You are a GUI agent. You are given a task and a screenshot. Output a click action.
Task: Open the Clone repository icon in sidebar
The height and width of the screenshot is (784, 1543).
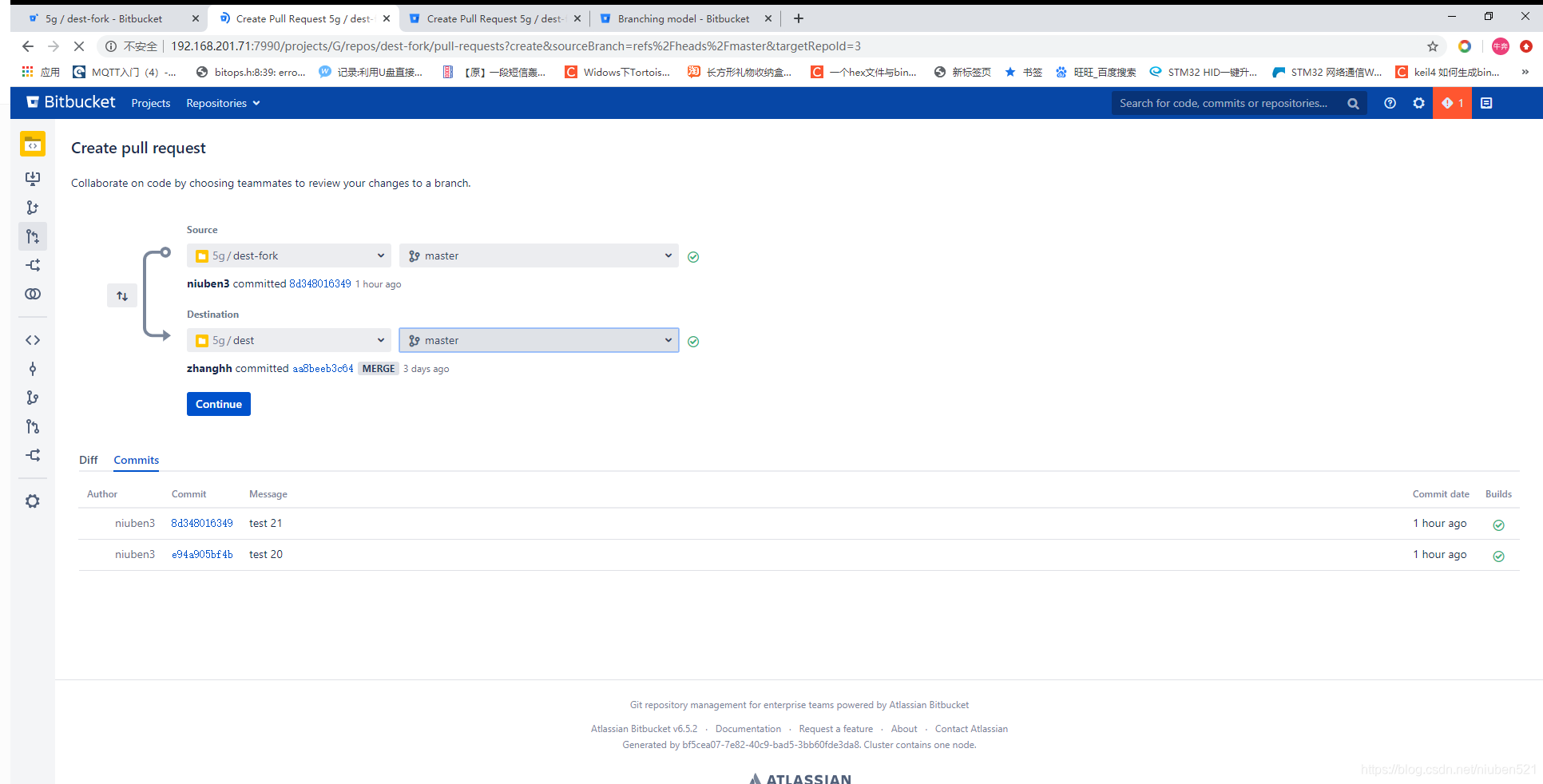pos(33,179)
